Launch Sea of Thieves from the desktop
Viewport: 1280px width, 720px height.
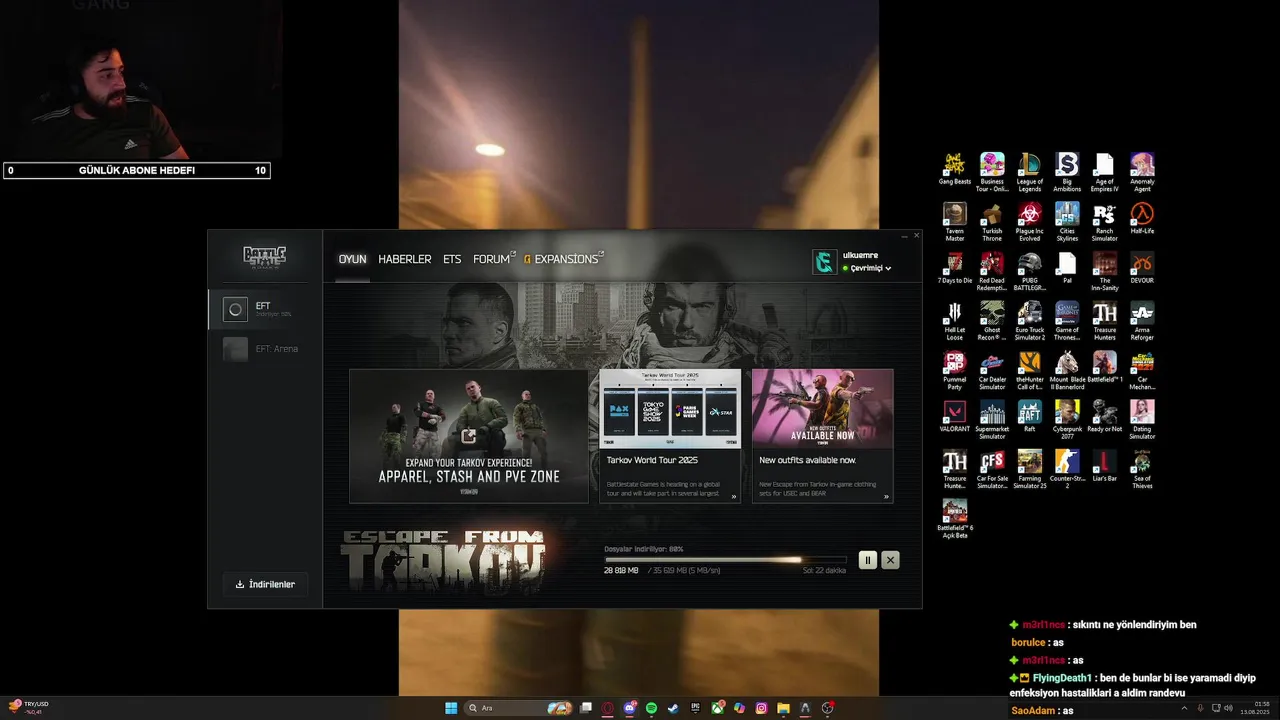pos(1142,470)
